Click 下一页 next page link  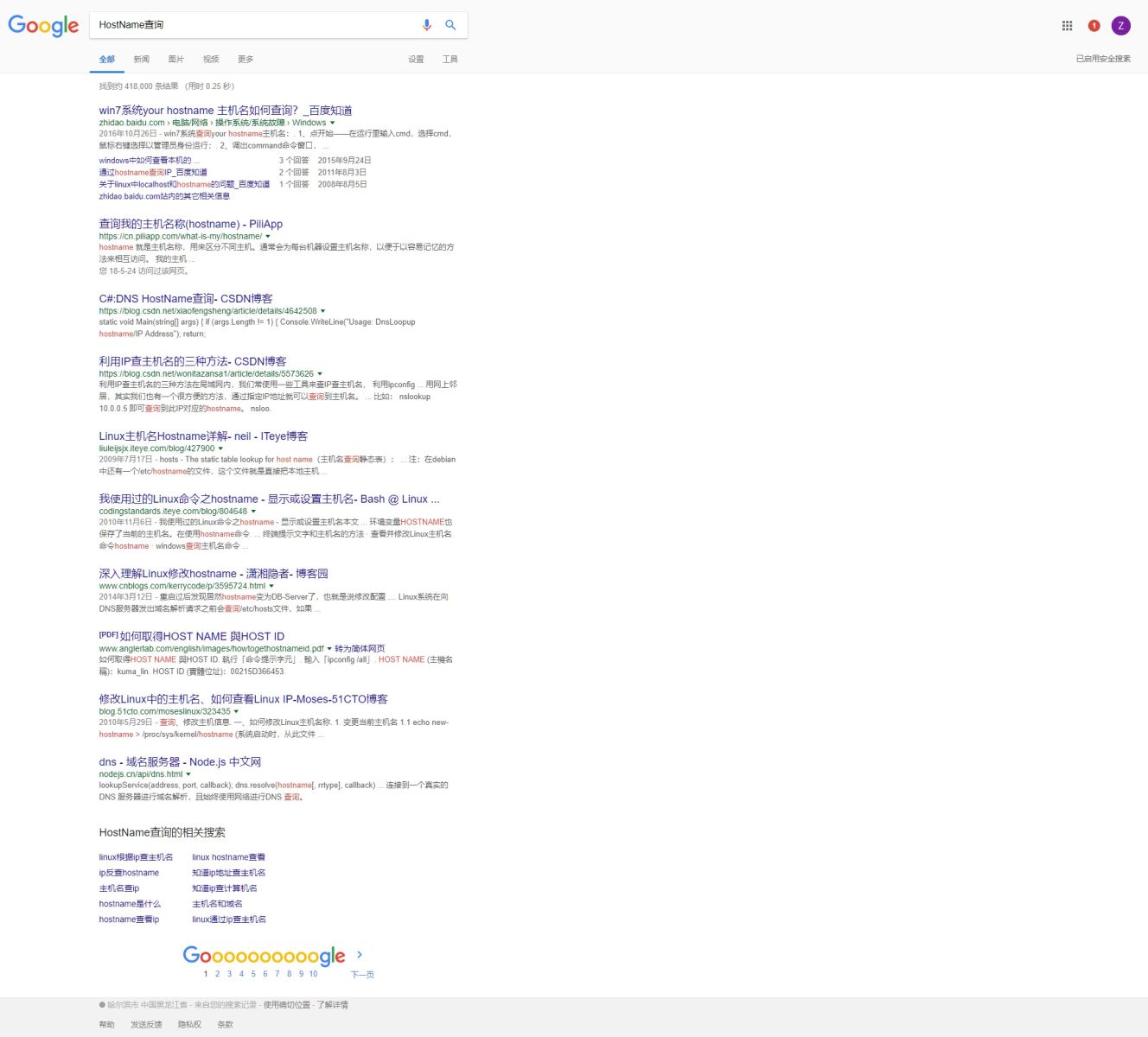362,975
